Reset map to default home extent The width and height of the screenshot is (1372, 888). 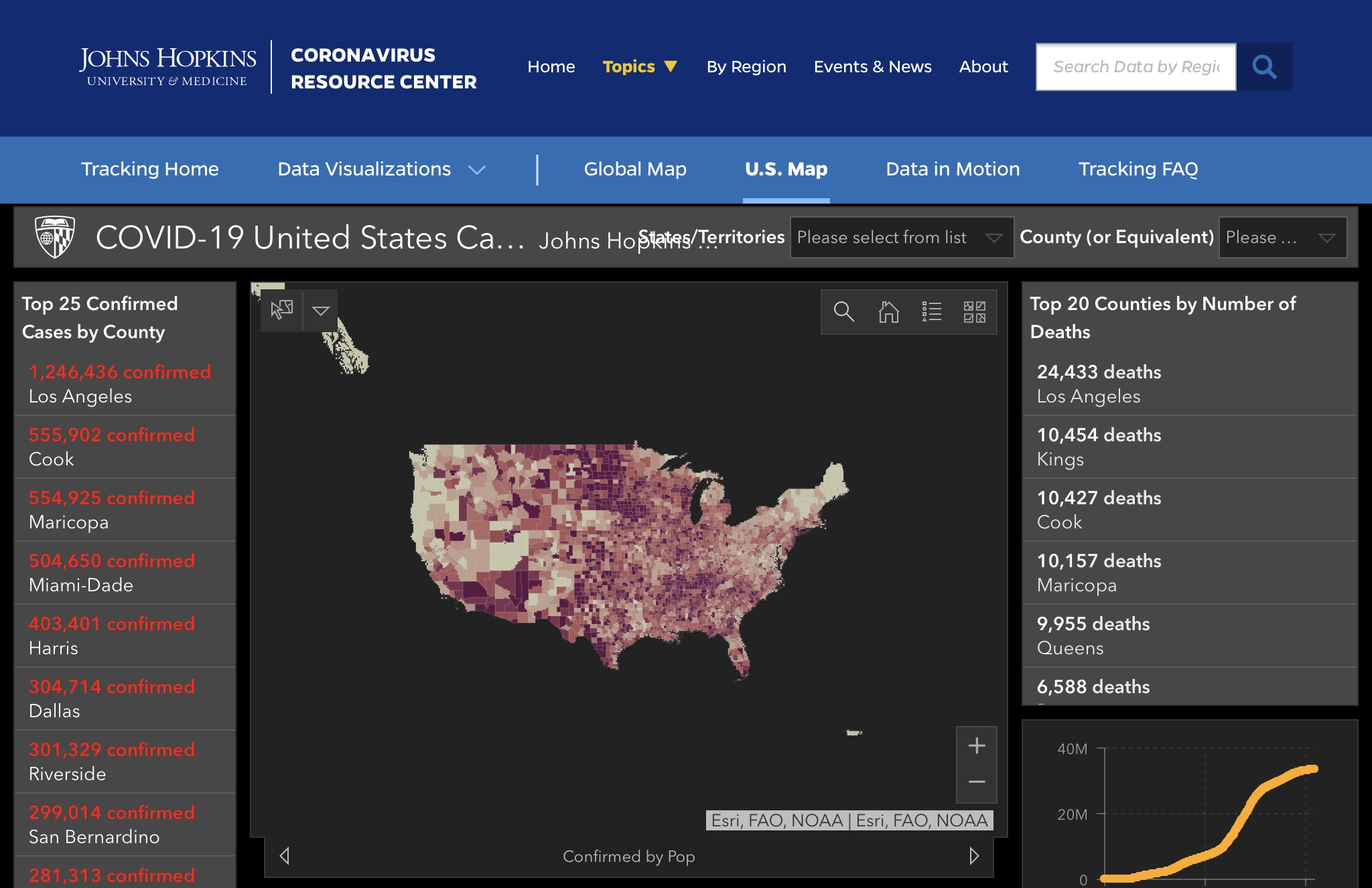coord(888,311)
